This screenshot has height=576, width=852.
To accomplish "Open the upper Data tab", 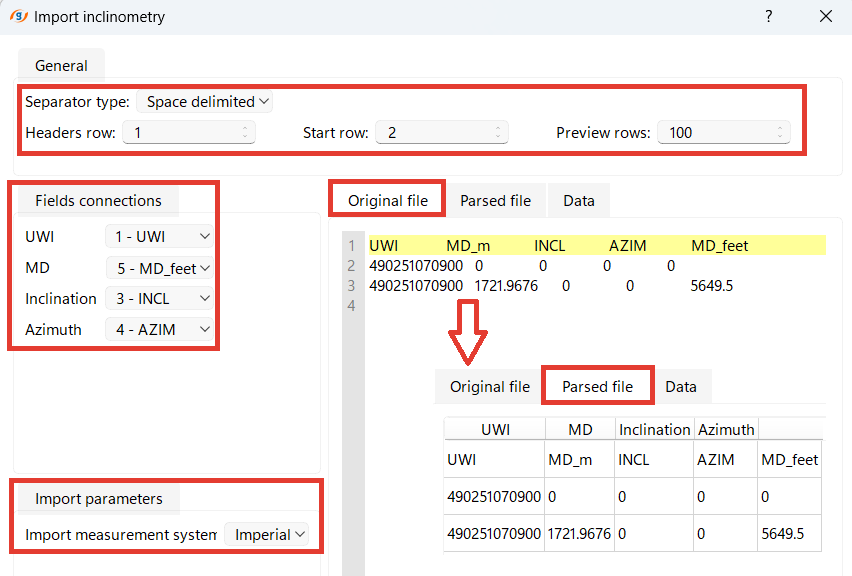I will (579, 201).
